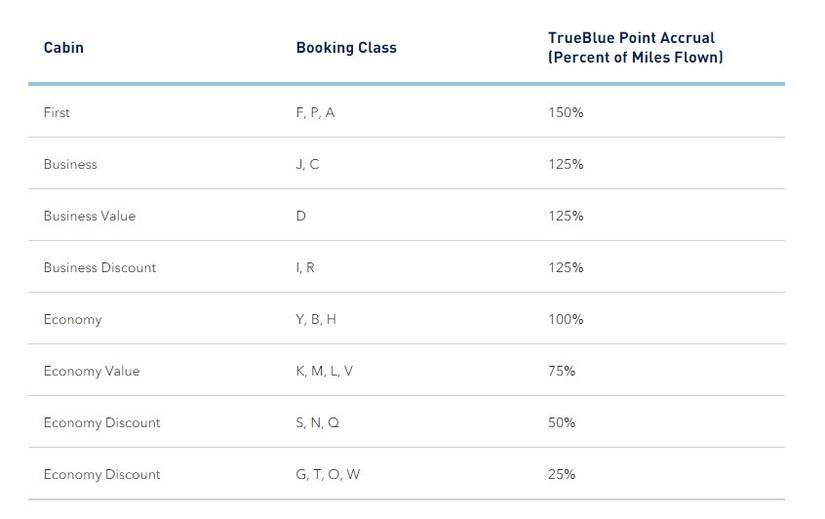Viewport: 825px width, 519px height.
Task: Click the 50% accrual value
Action: tap(561, 423)
